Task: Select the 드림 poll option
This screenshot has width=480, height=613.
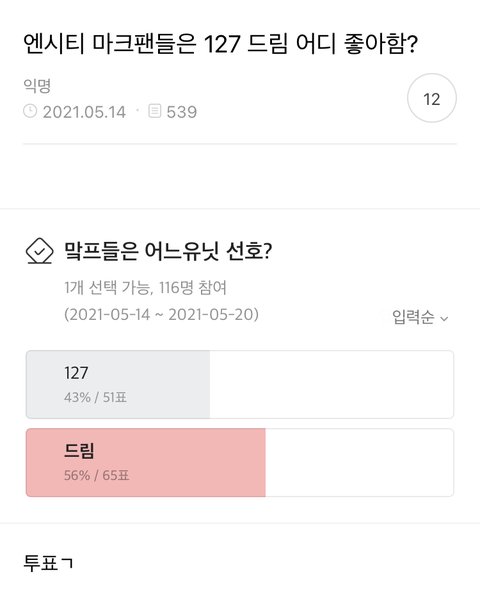Action: [240, 462]
